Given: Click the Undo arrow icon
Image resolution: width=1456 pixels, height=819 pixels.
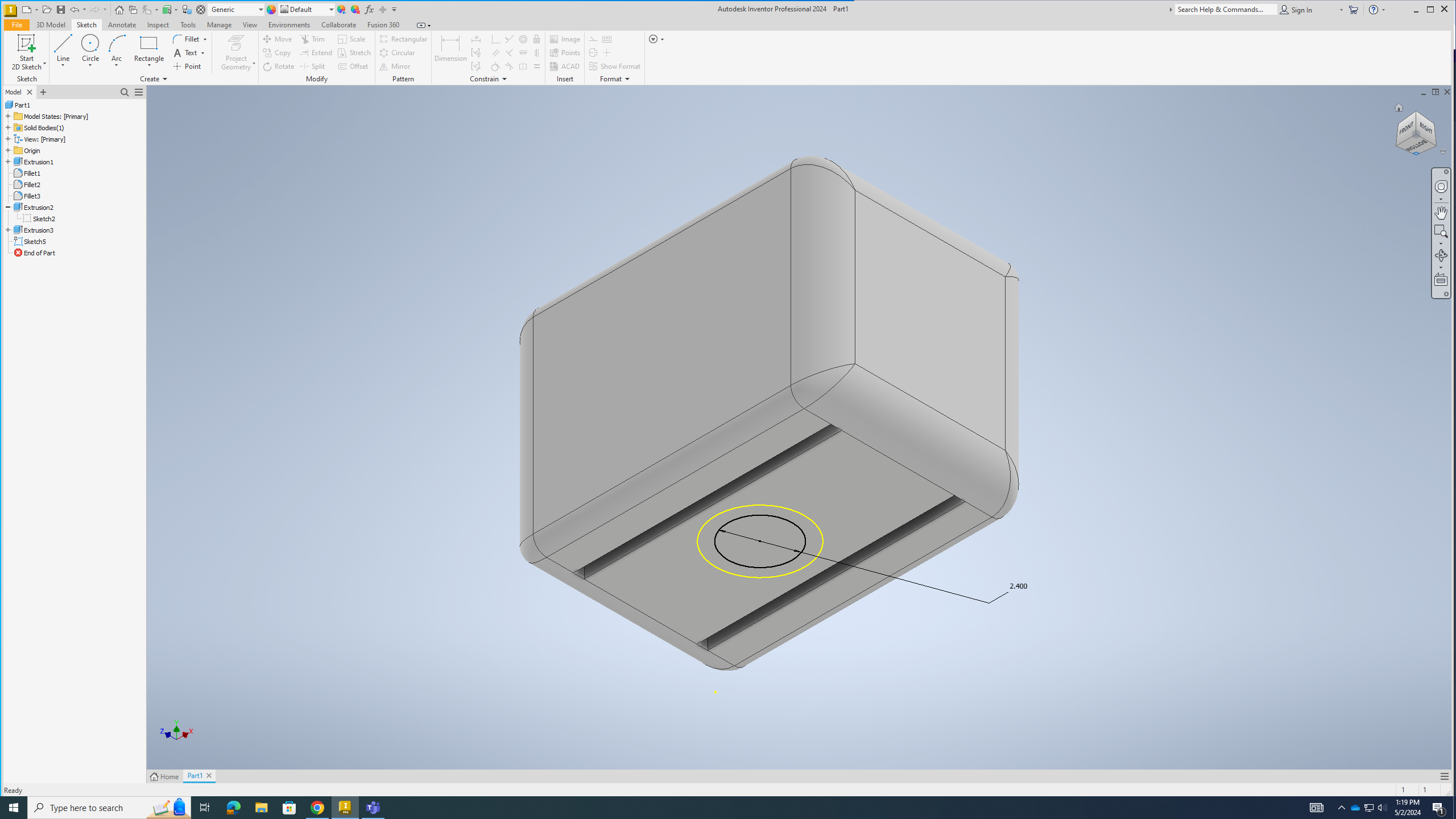Looking at the screenshot, I should coord(74,10).
